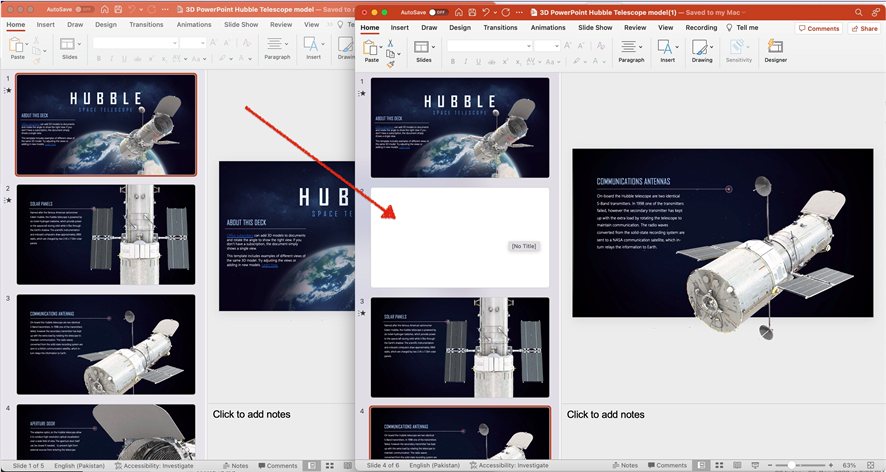The height and width of the screenshot is (472, 886).
Task: Expand Paste options arrow in front window
Action: (x=380, y=47)
